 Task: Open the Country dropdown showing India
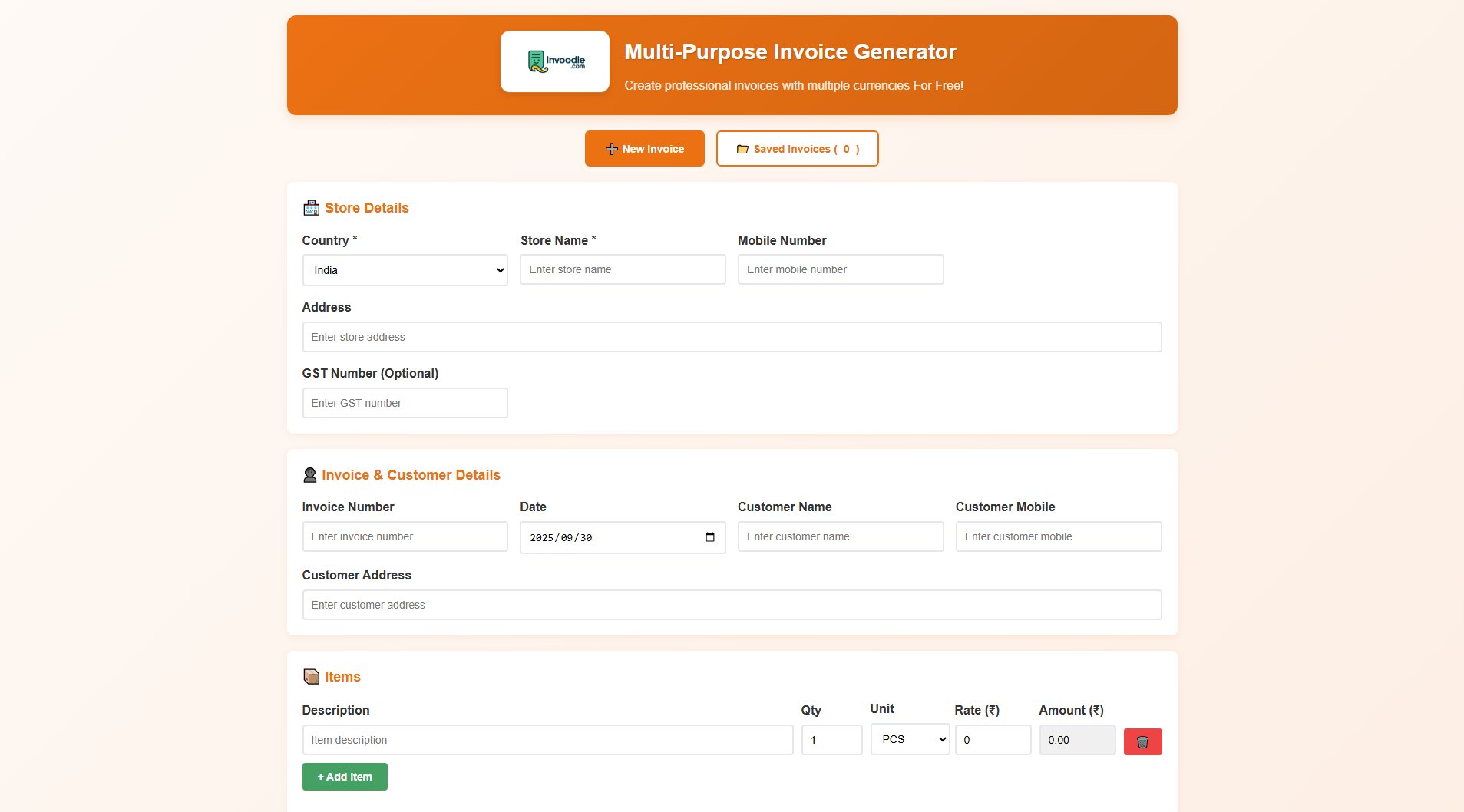tap(405, 270)
